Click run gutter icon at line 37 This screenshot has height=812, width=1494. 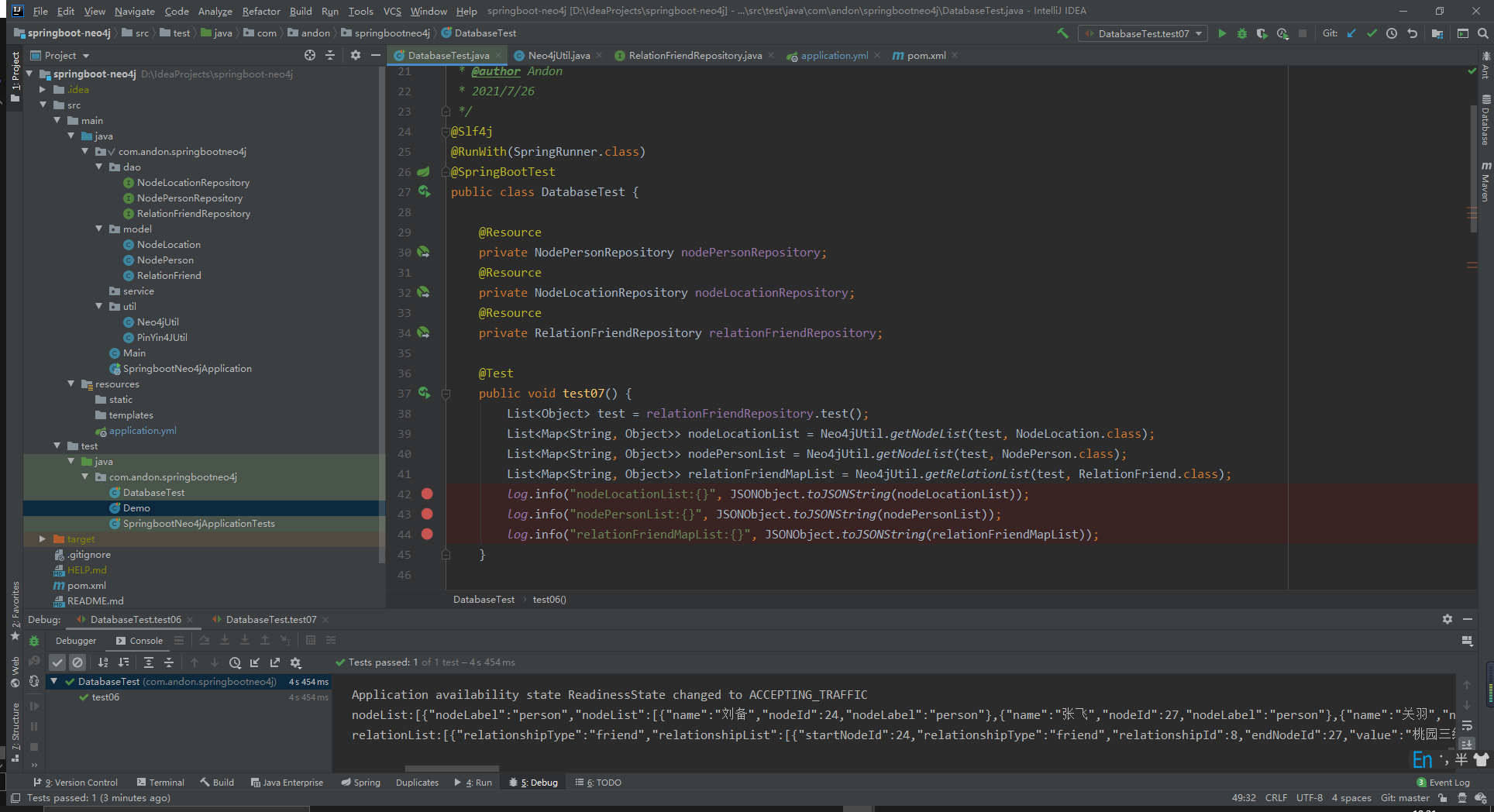tap(425, 393)
